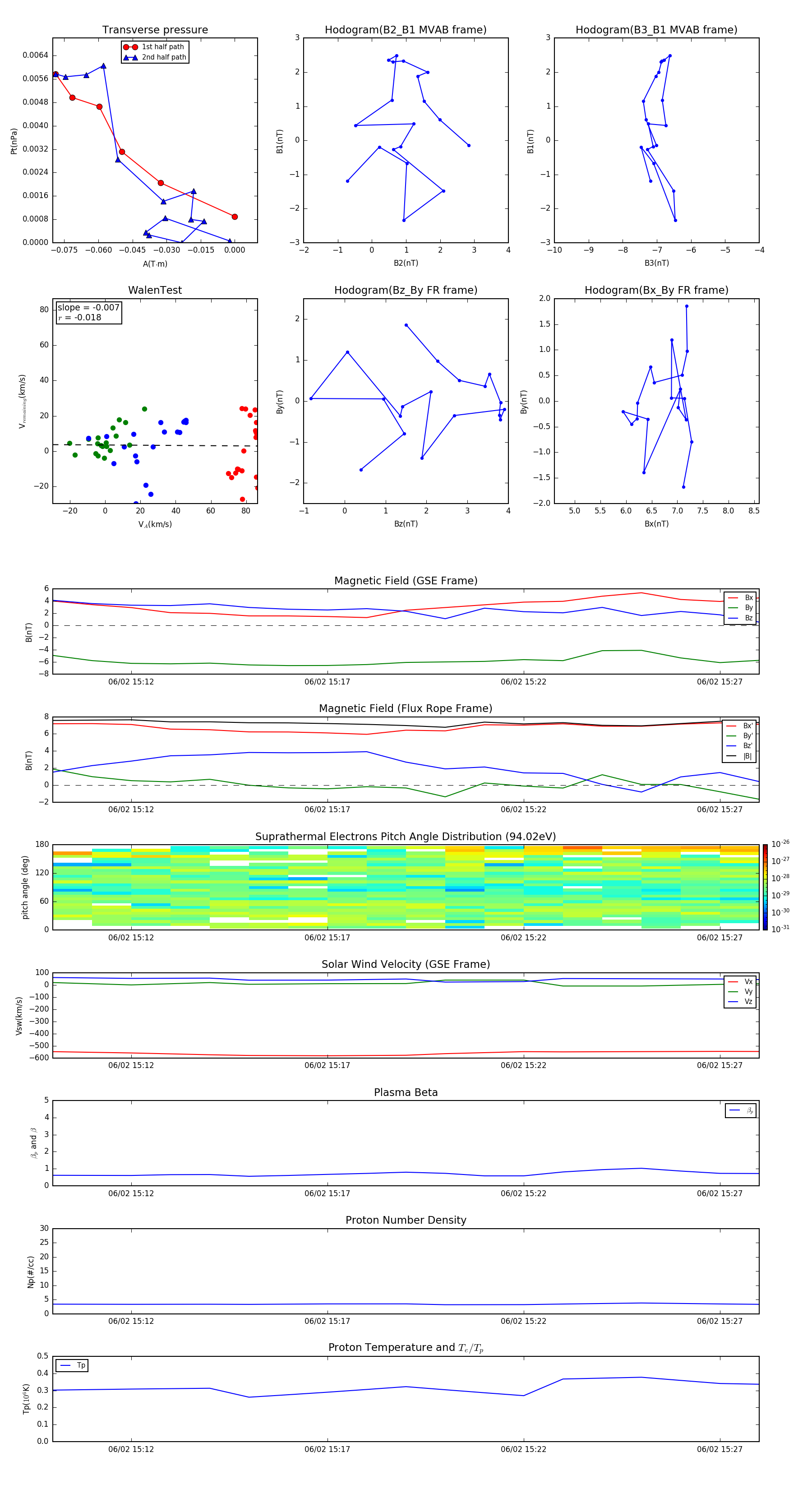Viewport: 812px width, 1489px height.
Task: Click the 'Transverse pressure' plot title
Action: [x=155, y=30]
